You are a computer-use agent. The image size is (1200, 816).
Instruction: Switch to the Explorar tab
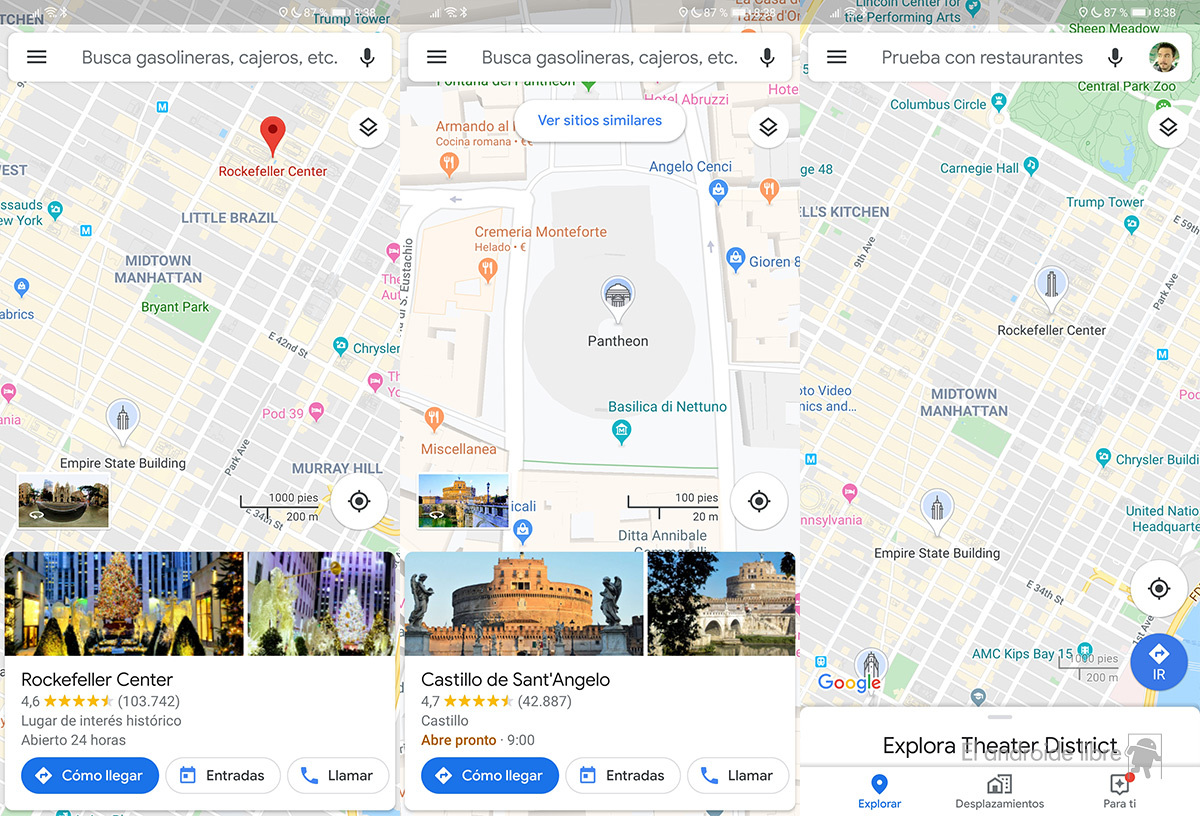coord(879,791)
